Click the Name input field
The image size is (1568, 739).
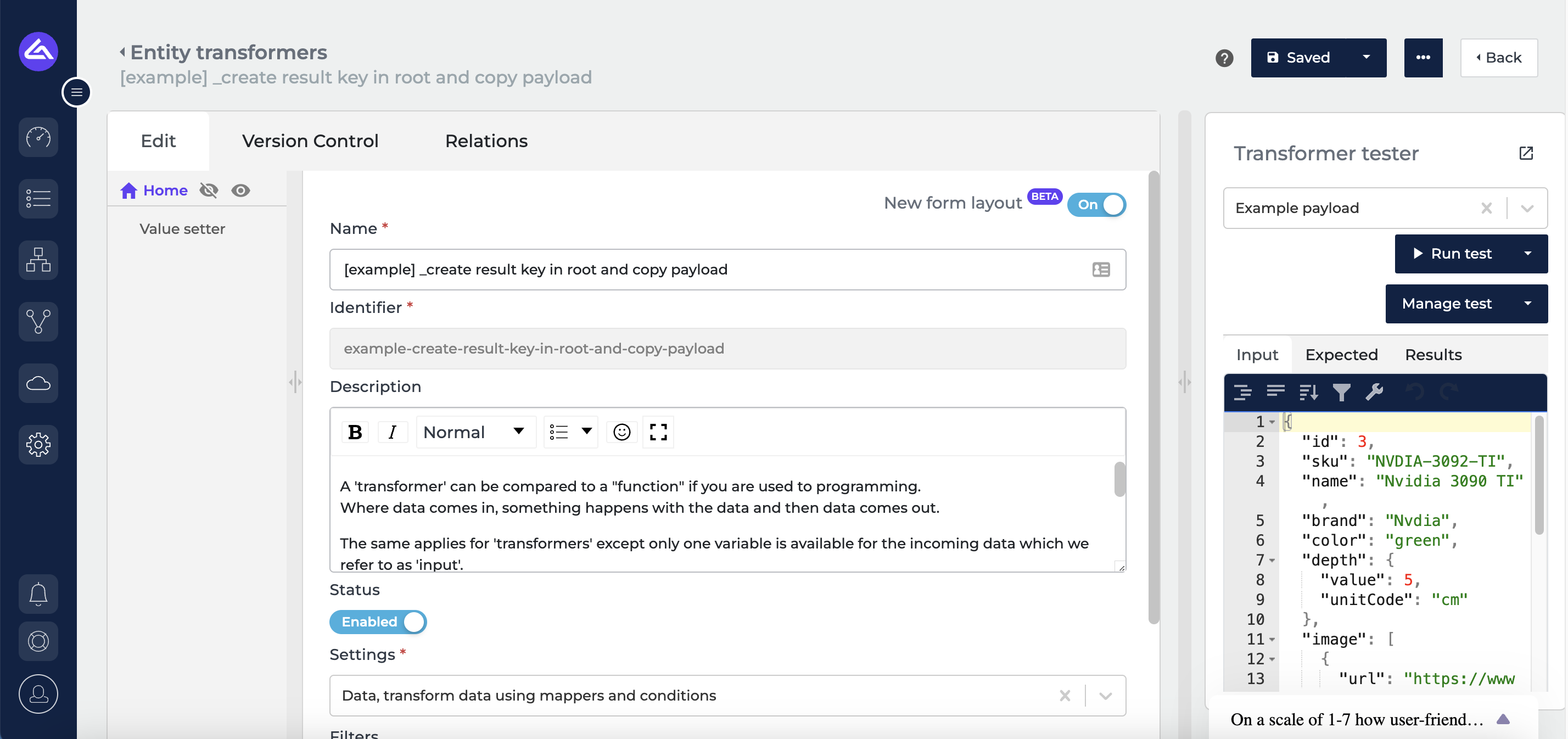pos(727,269)
